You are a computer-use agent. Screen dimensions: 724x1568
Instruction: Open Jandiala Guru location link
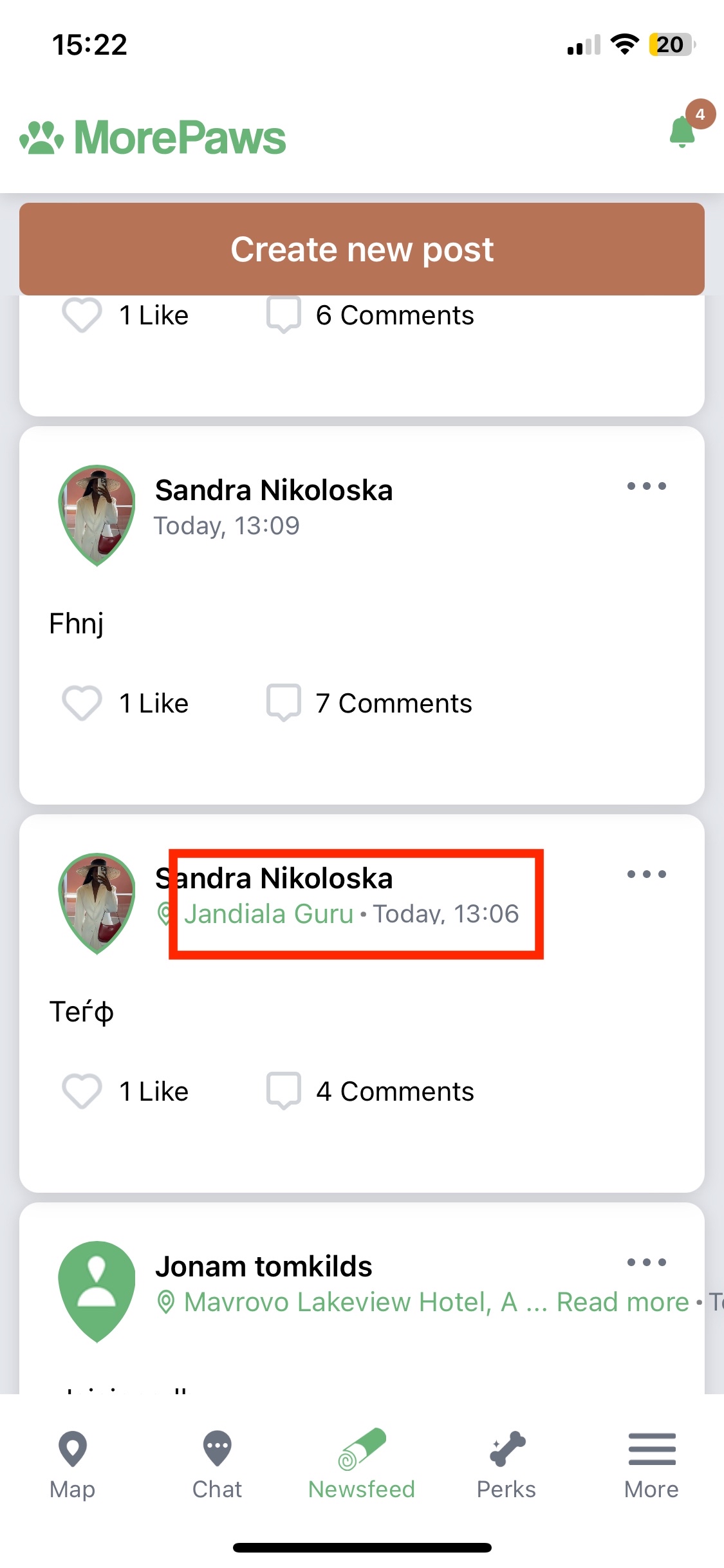(x=268, y=914)
